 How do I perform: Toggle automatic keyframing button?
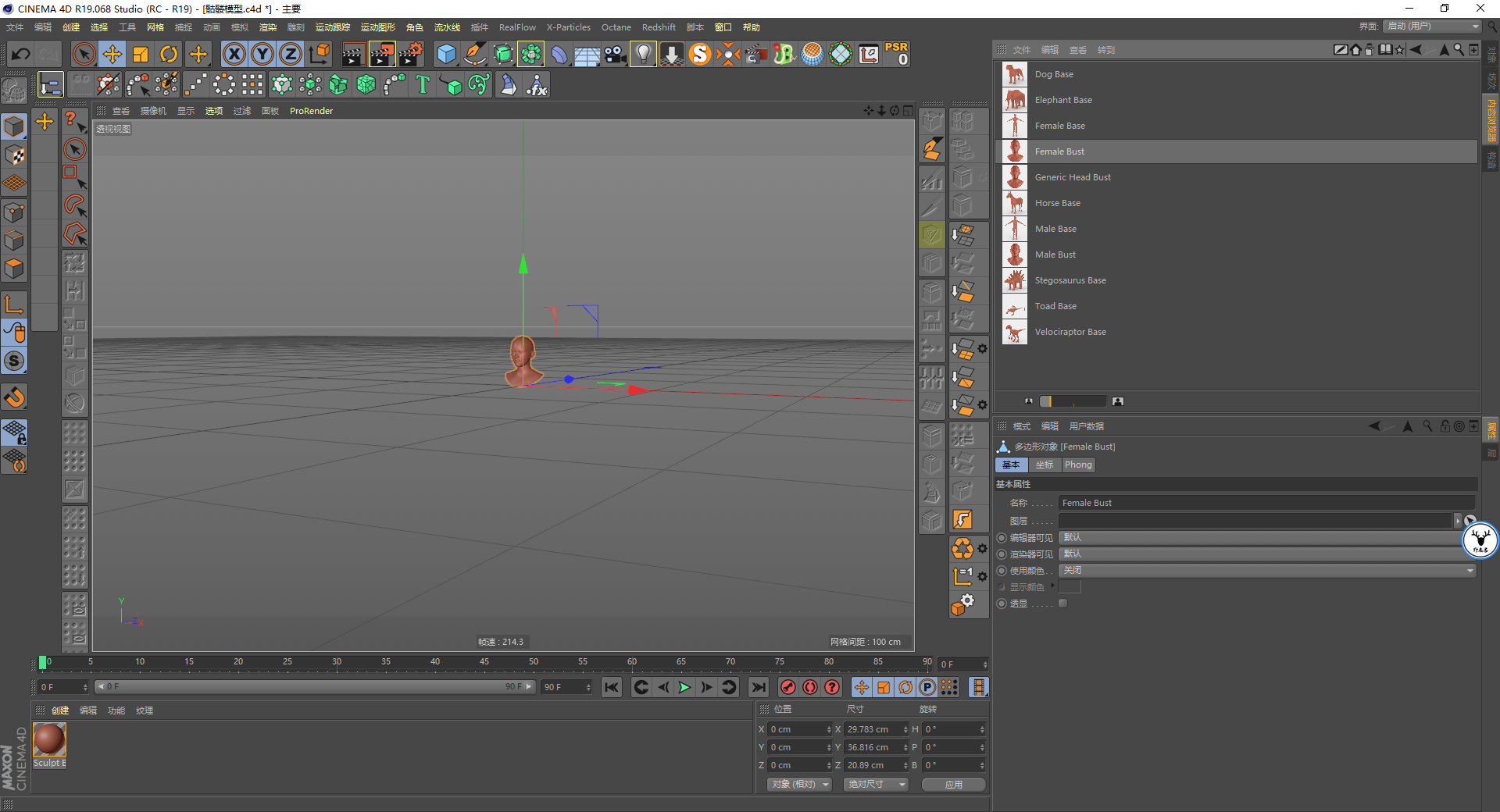click(810, 687)
